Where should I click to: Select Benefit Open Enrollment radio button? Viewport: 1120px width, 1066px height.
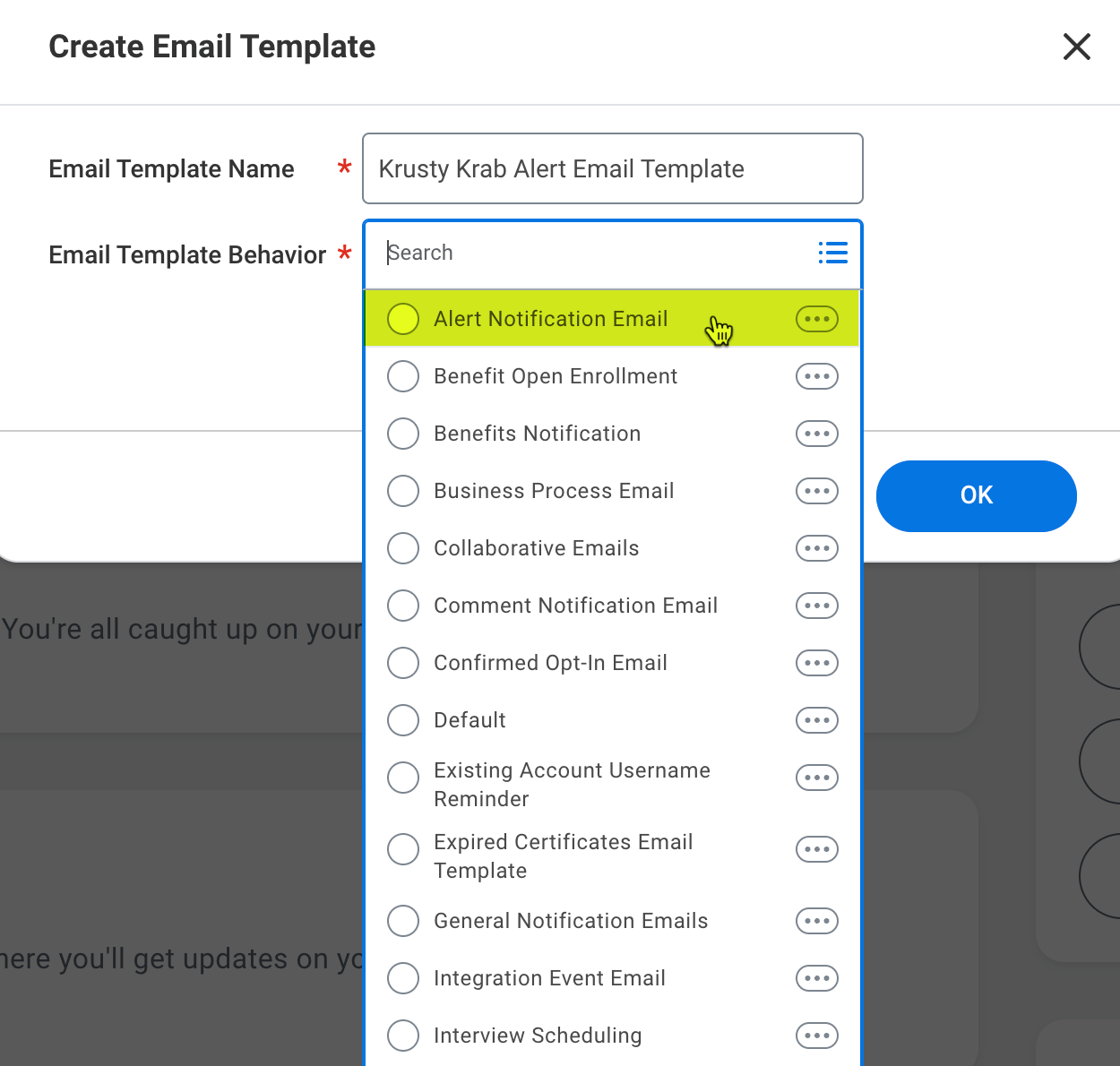(x=403, y=376)
